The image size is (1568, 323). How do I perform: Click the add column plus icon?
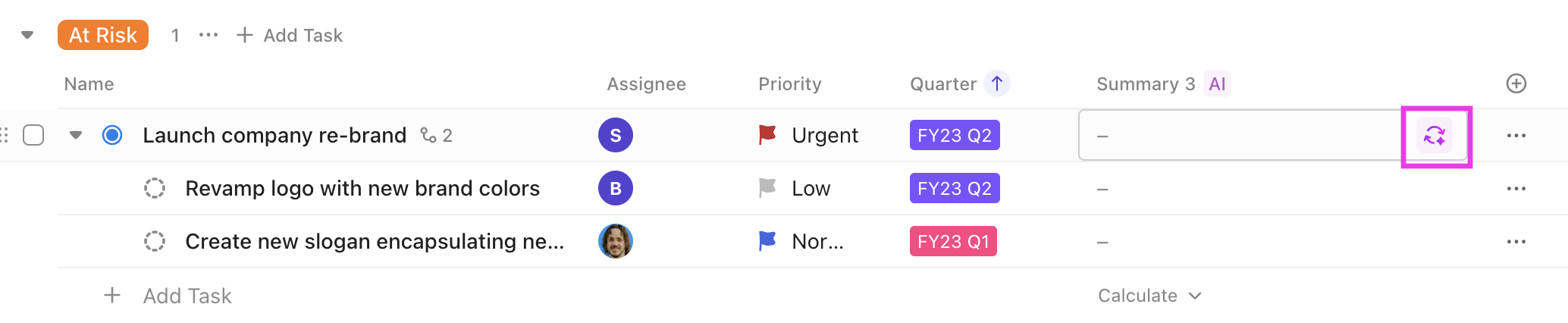tap(1516, 83)
